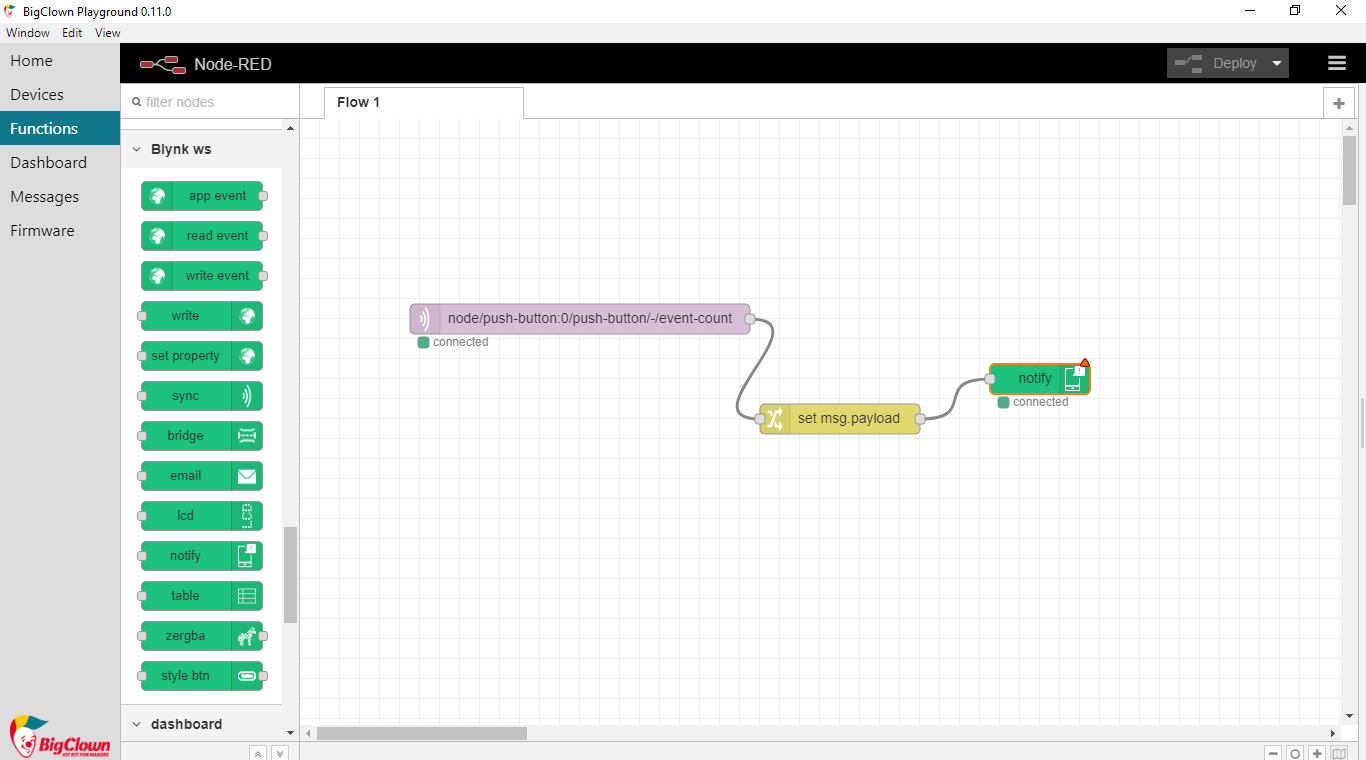Select the lcd palette node
This screenshot has width=1366, height=760.
(202, 516)
